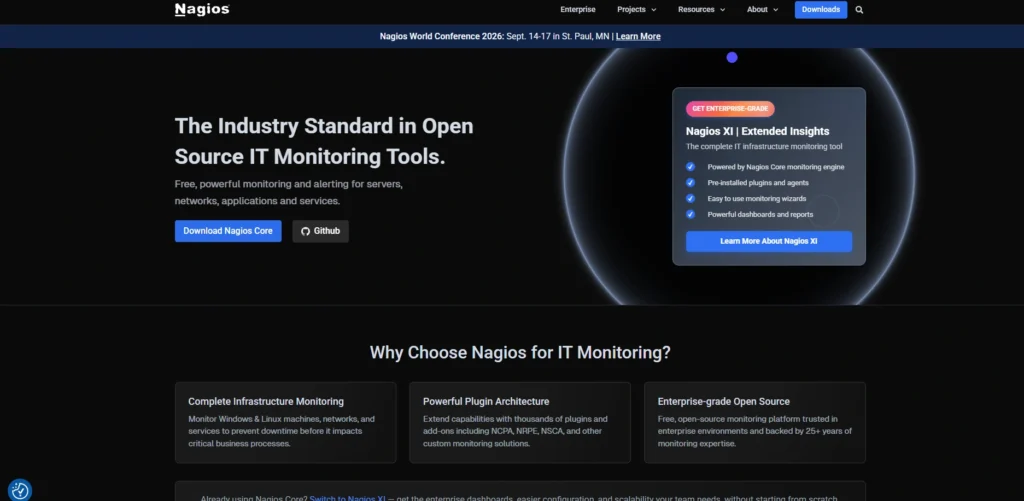Click the text Easy to use monitoring wizards
This screenshot has width=1024, height=501.
click(x=757, y=199)
